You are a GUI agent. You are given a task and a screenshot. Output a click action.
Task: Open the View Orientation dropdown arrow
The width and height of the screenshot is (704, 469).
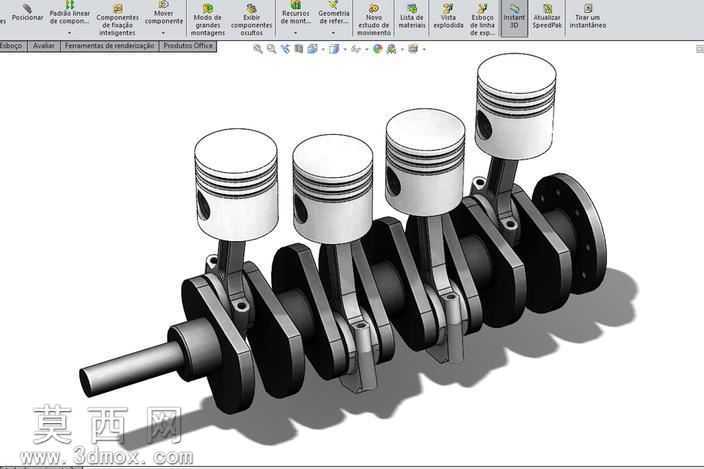pyautogui.click(x=323, y=49)
